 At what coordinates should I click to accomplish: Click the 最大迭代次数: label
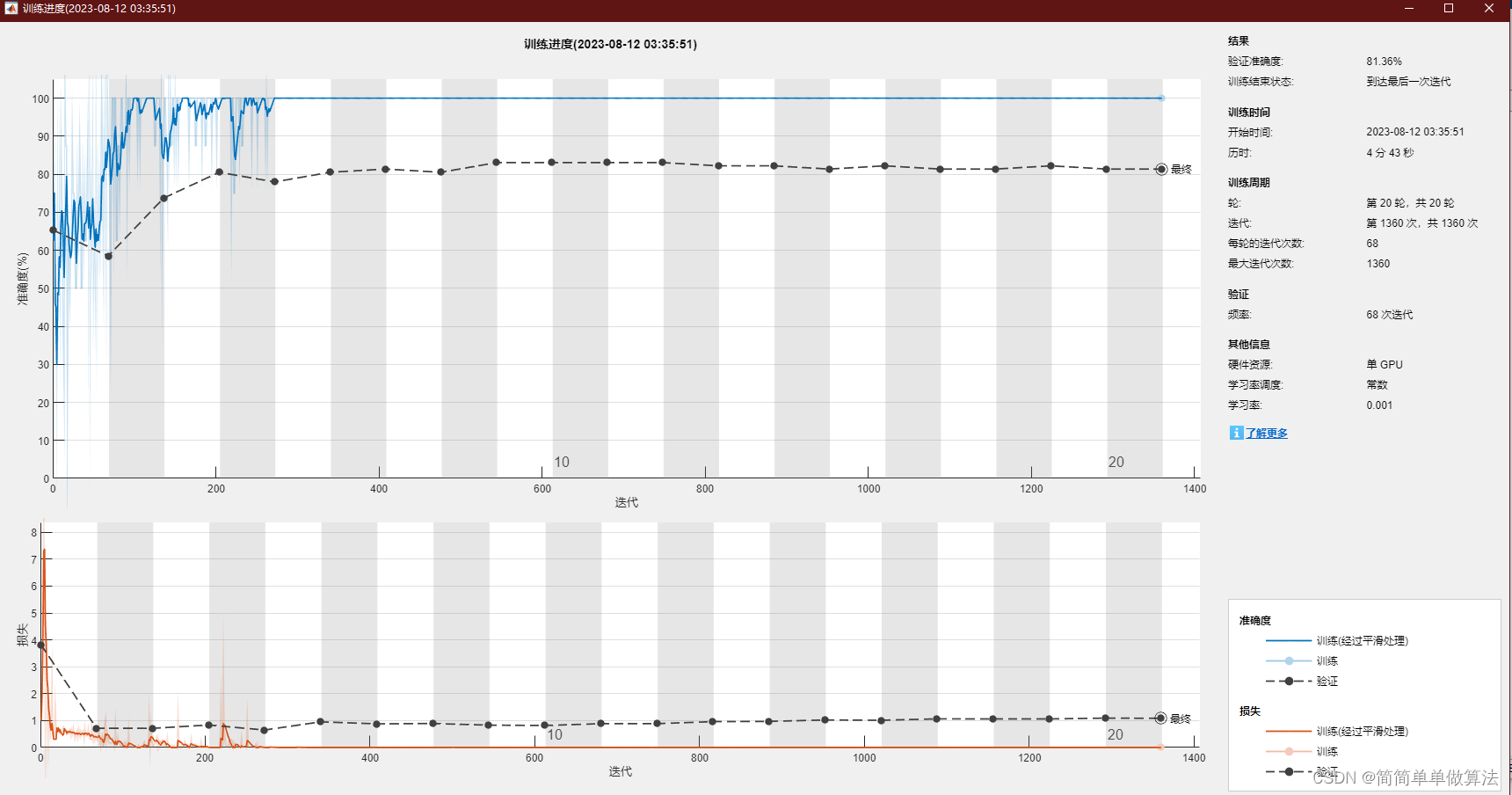pyautogui.click(x=1261, y=264)
